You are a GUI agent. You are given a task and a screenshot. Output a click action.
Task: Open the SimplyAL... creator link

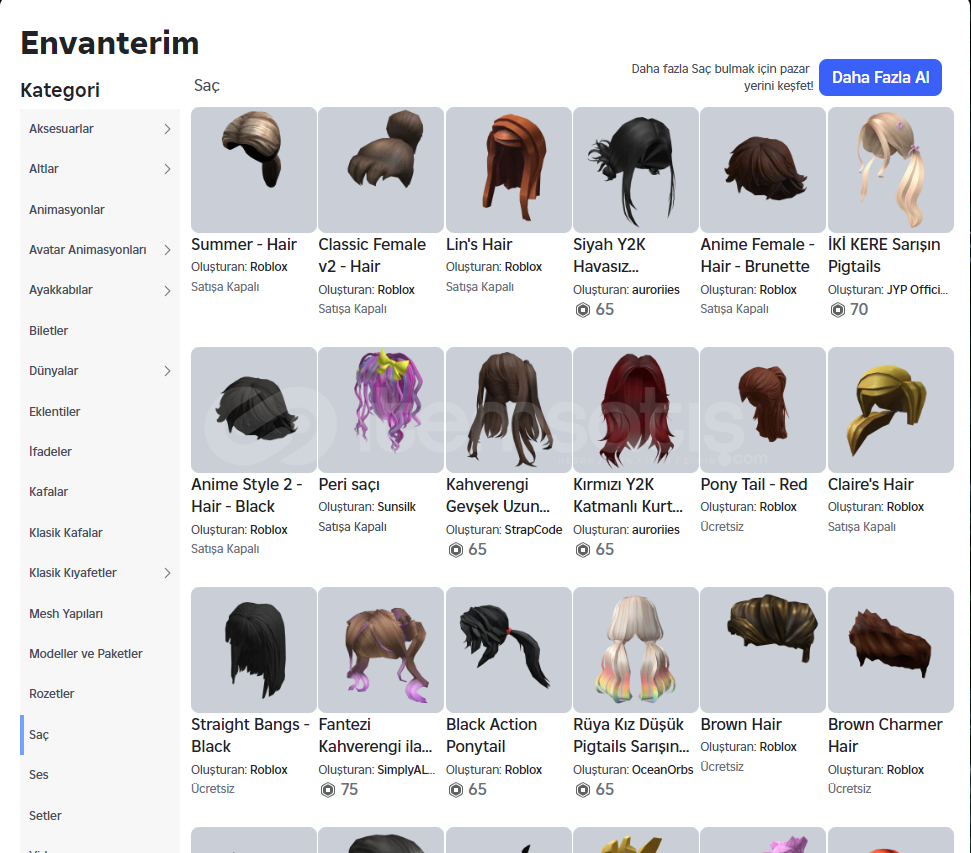(x=406, y=769)
